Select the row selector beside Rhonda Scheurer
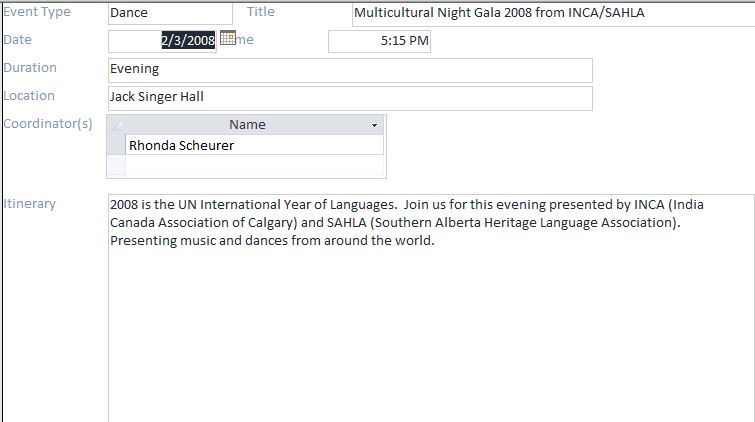The height and width of the screenshot is (422, 755). [x=117, y=145]
